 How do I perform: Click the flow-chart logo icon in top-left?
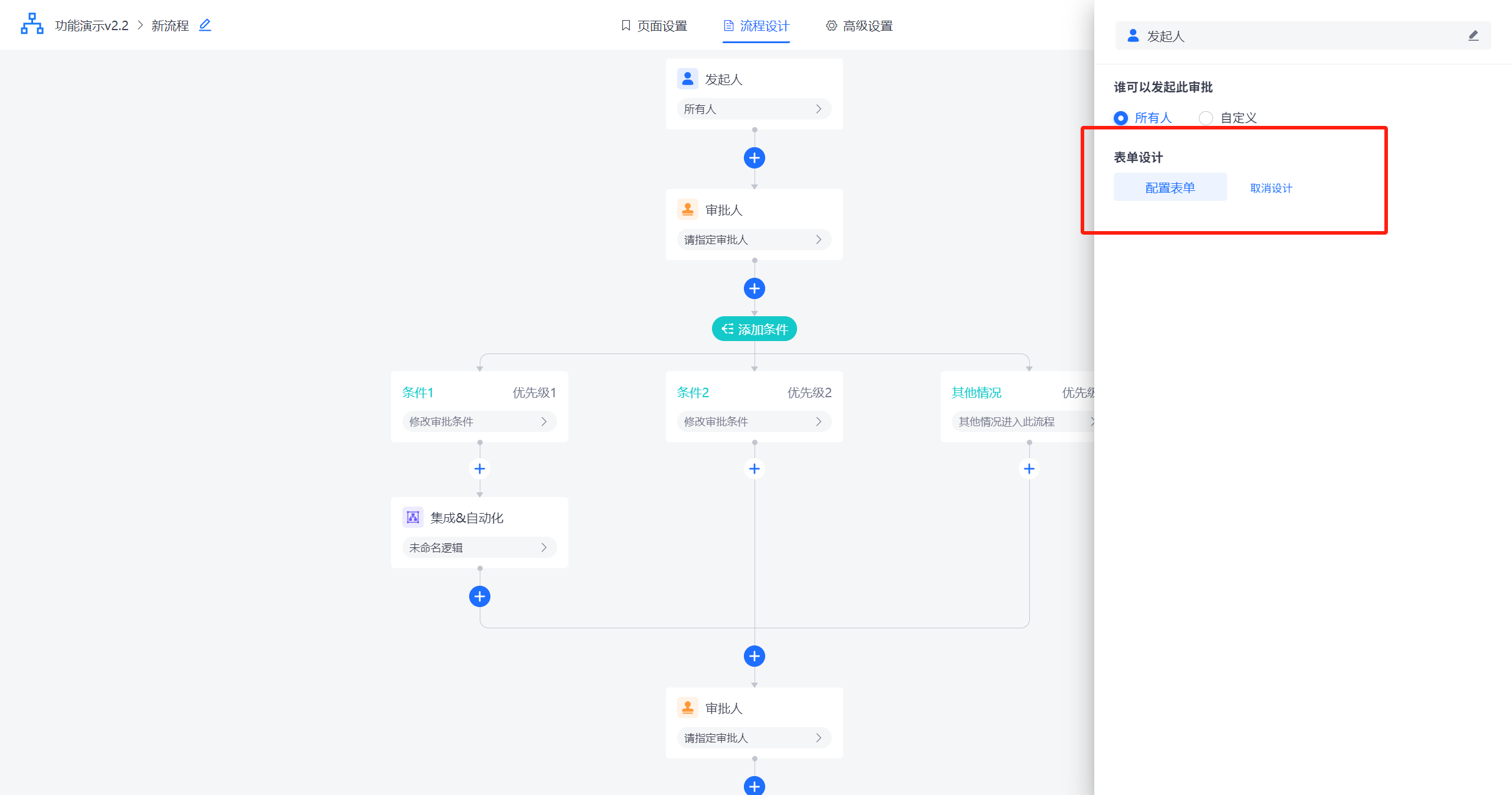click(x=32, y=24)
